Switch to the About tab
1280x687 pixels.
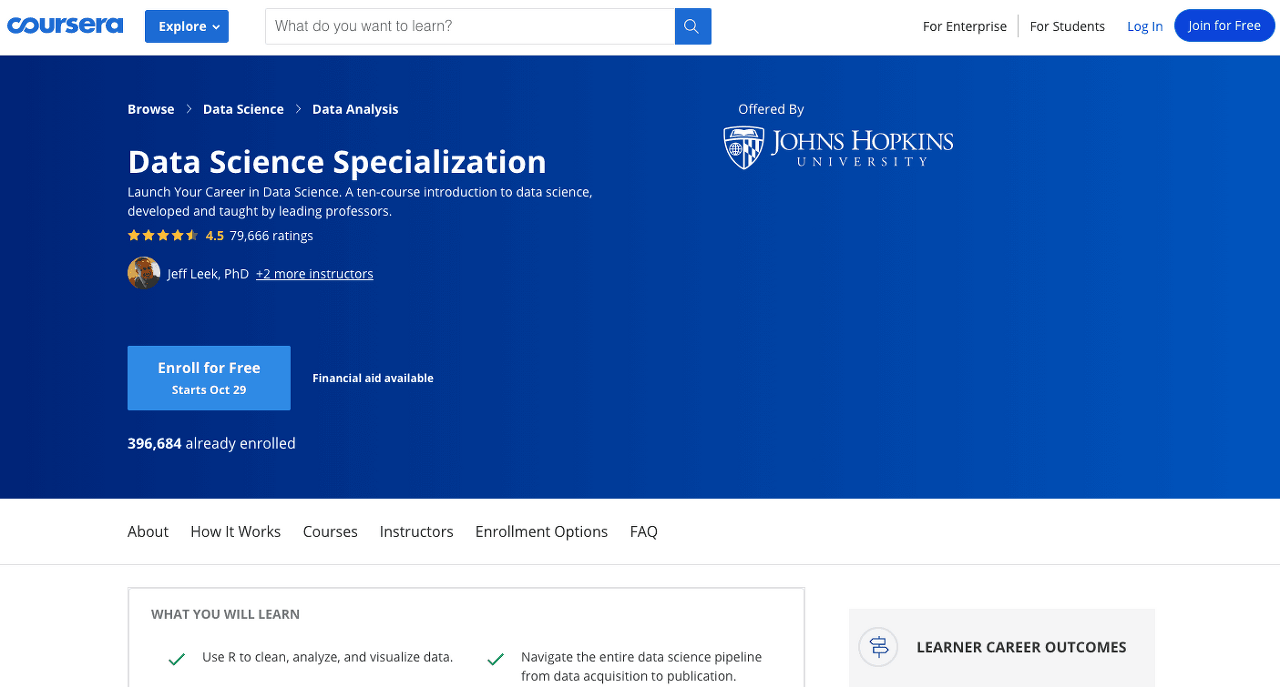[148, 532]
